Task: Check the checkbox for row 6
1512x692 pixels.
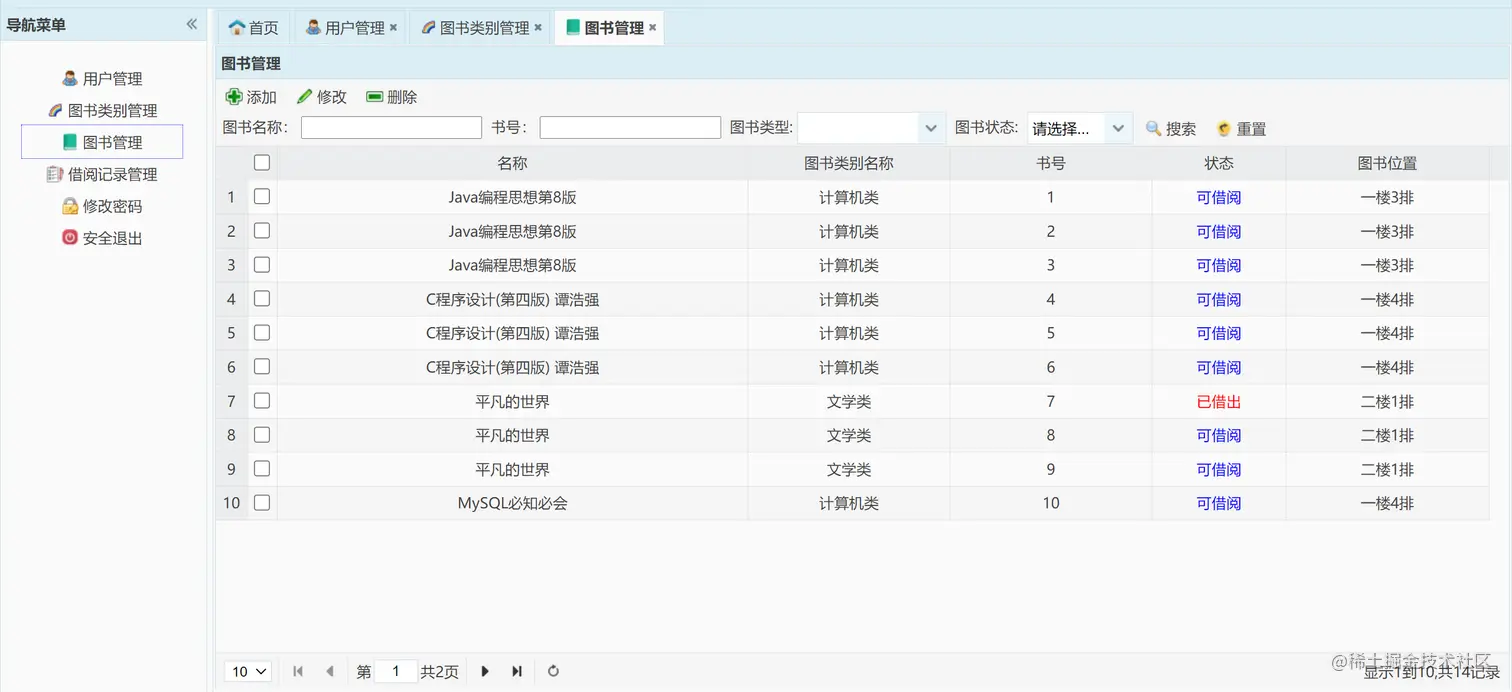Action: click(262, 366)
